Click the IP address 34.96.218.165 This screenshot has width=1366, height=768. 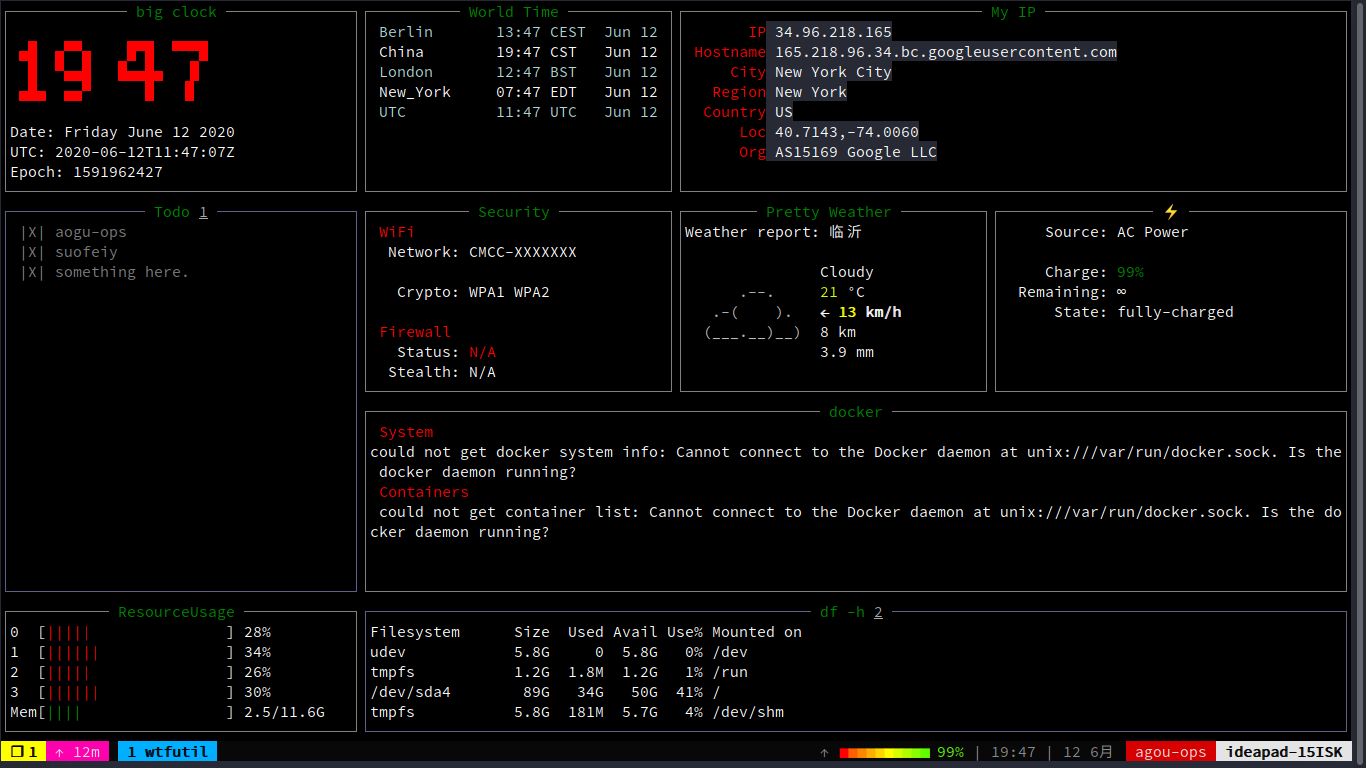pyautogui.click(x=833, y=32)
